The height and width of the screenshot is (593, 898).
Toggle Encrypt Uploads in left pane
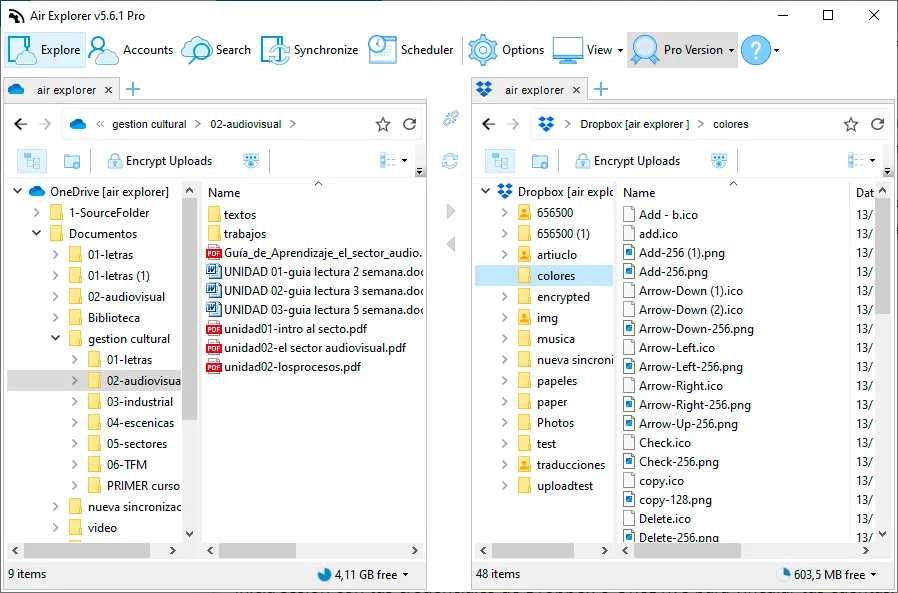pyautogui.click(x=160, y=161)
